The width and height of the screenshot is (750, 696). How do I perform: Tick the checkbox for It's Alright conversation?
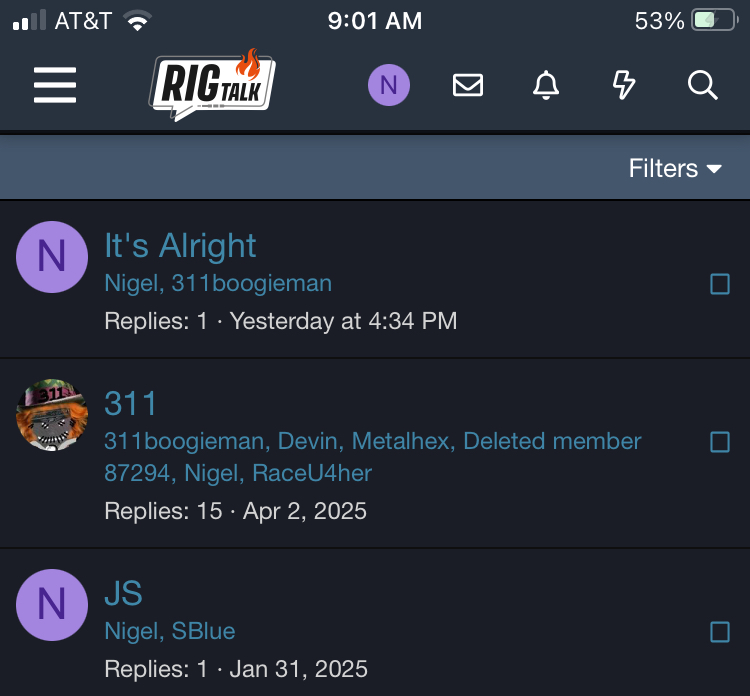[x=719, y=284]
